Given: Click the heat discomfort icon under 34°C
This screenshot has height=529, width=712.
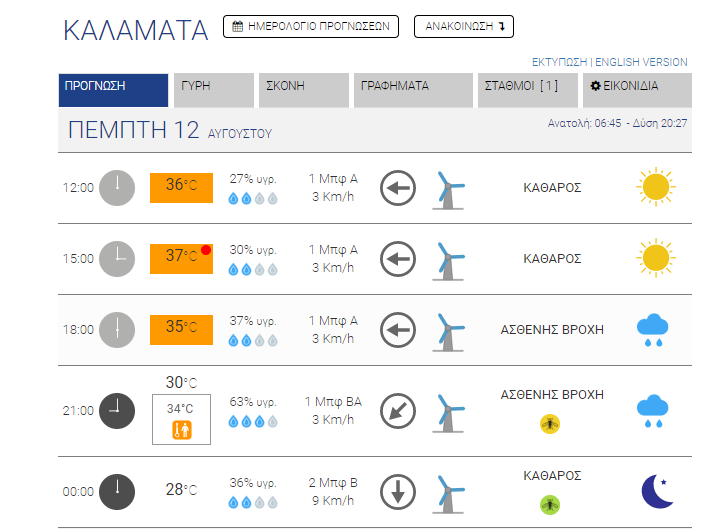Looking at the screenshot, I should (182, 430).
